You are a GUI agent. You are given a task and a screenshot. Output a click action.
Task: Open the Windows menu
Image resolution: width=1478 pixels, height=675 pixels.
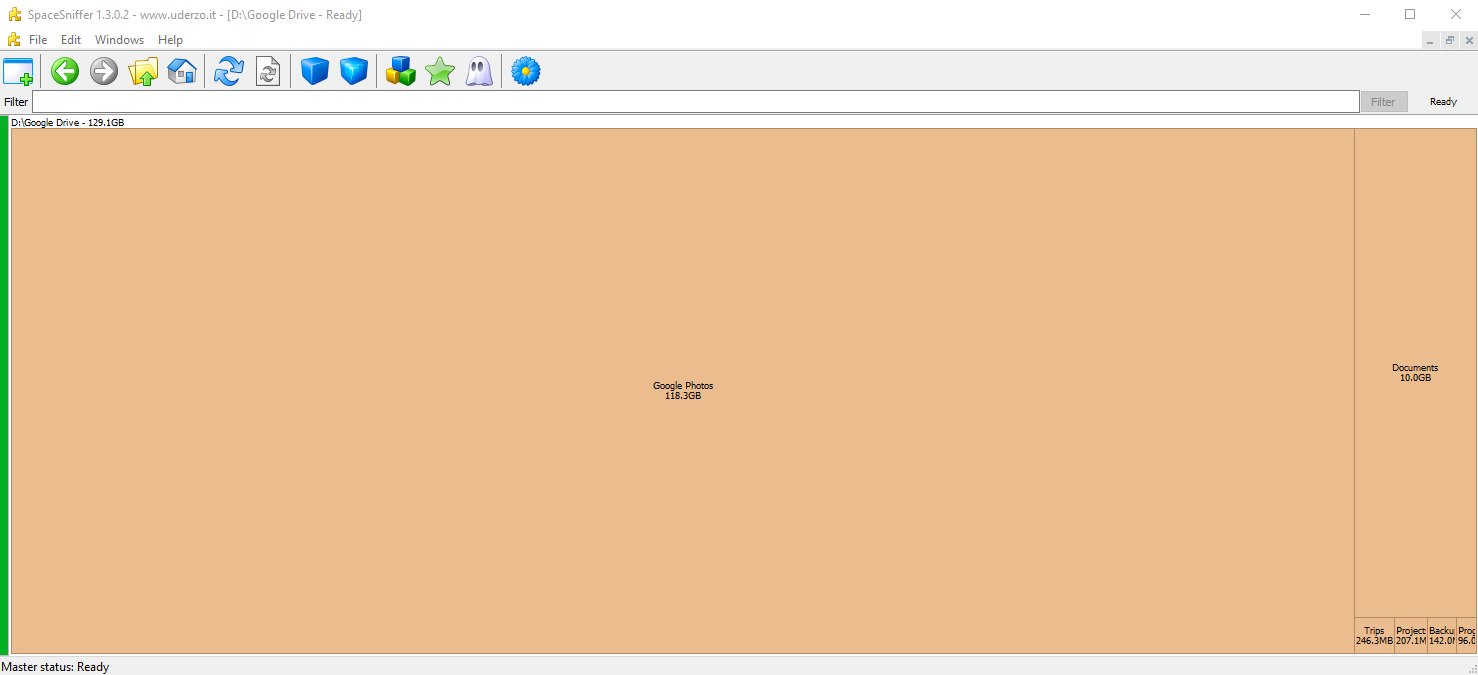(119, 40)
